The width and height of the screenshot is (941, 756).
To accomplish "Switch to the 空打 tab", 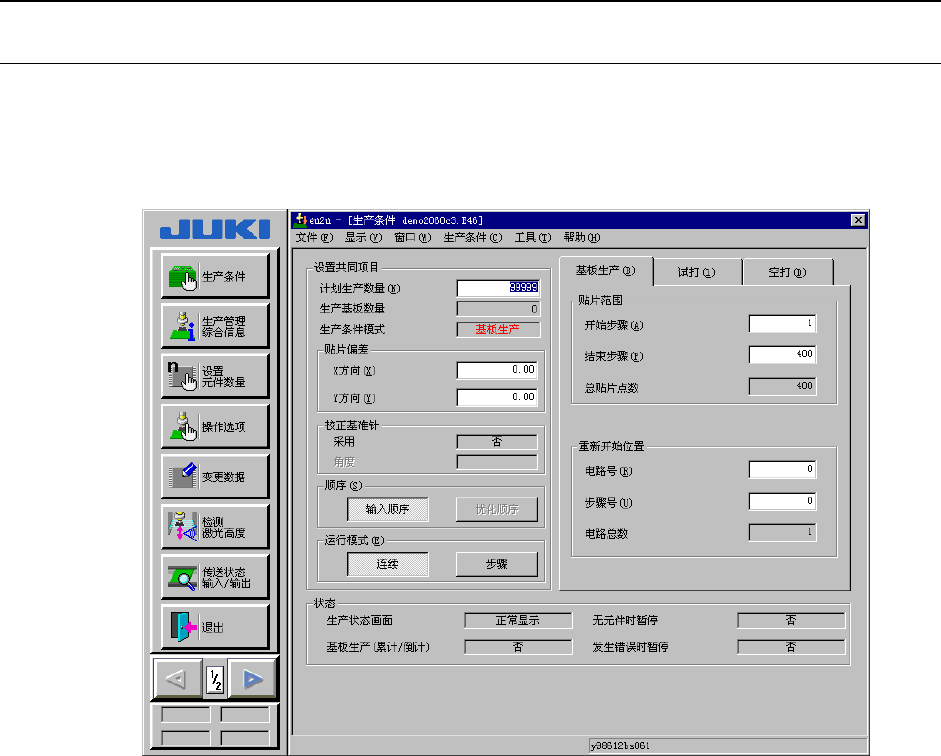I will pos(787,272).
